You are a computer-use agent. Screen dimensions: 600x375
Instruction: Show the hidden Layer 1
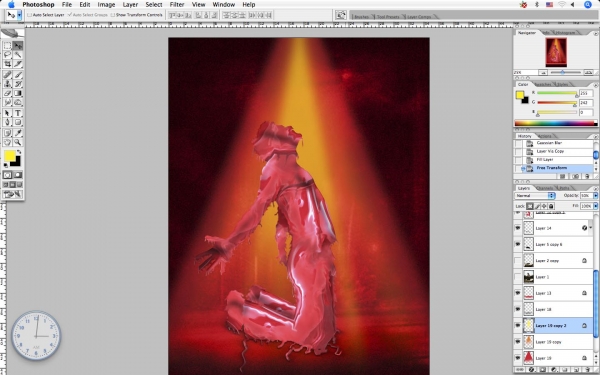(x=518, y=277)
